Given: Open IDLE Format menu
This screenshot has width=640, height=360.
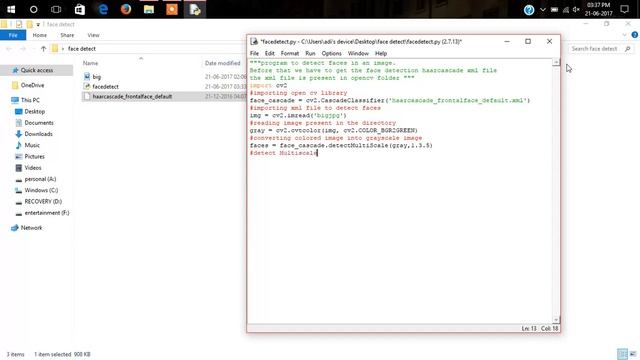Looking at the screenshot, I should point(290,53).
